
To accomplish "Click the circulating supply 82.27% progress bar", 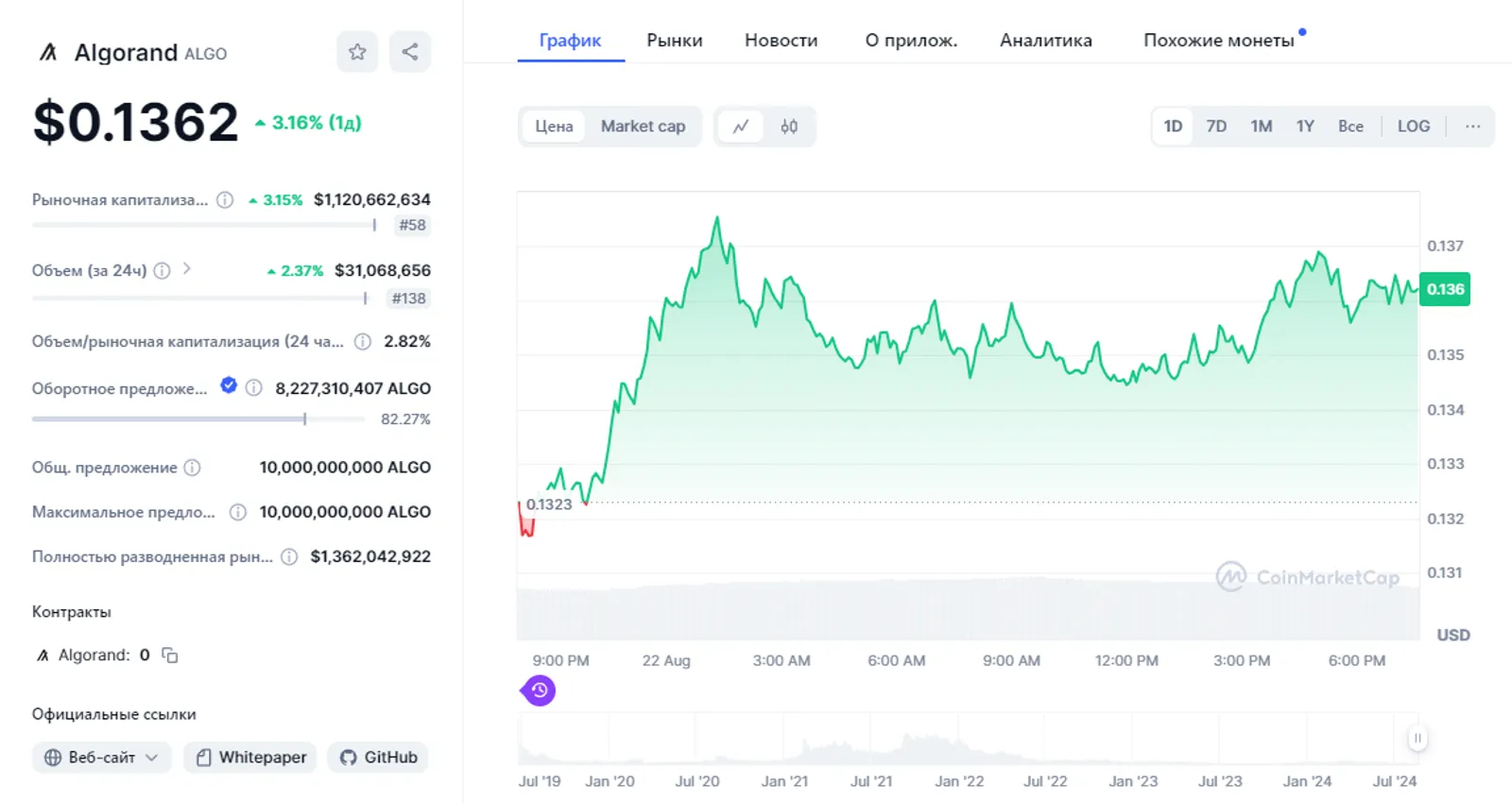I will [198, 419].
